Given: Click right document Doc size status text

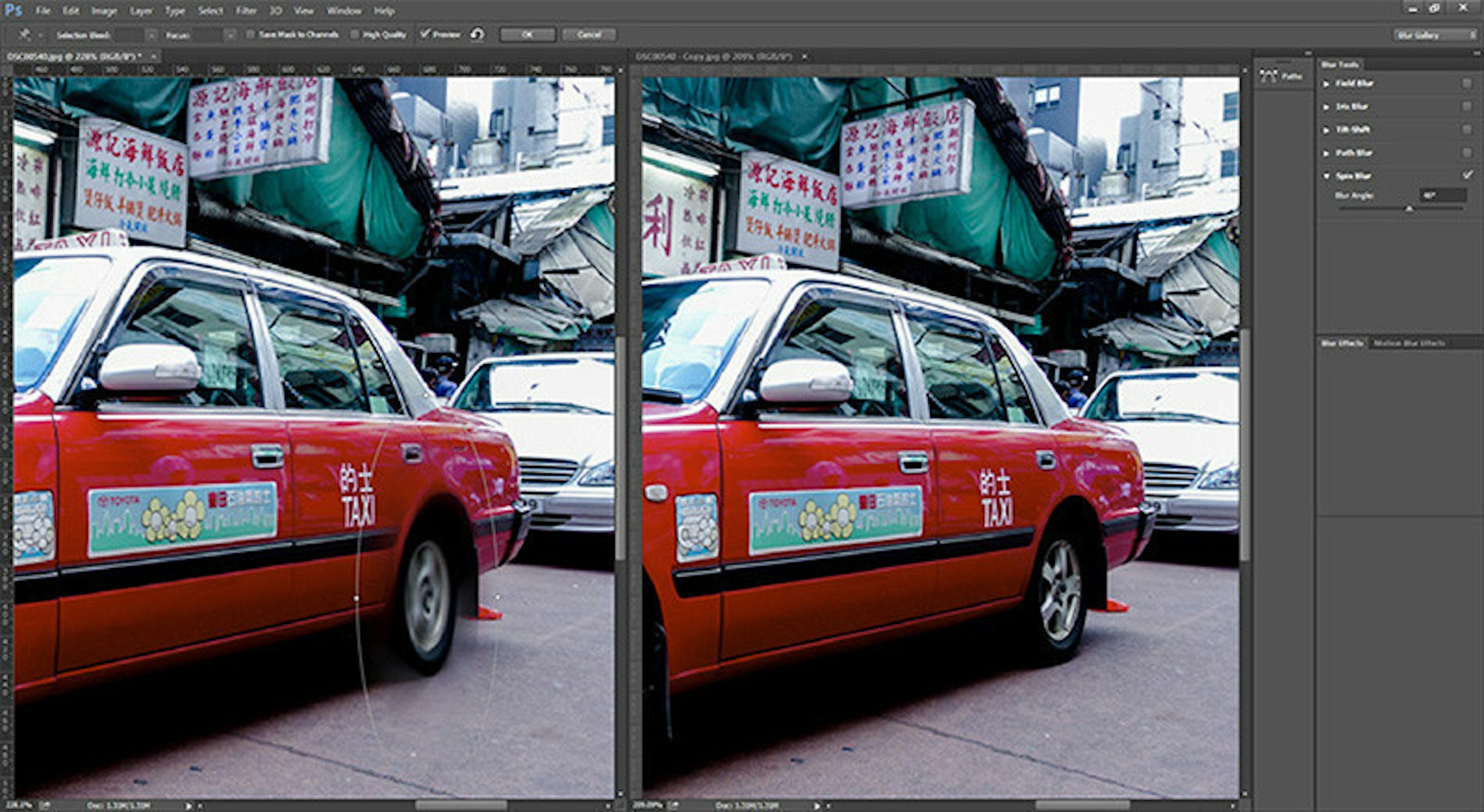Looking at the screenshot, I should (x=747, y=806).
